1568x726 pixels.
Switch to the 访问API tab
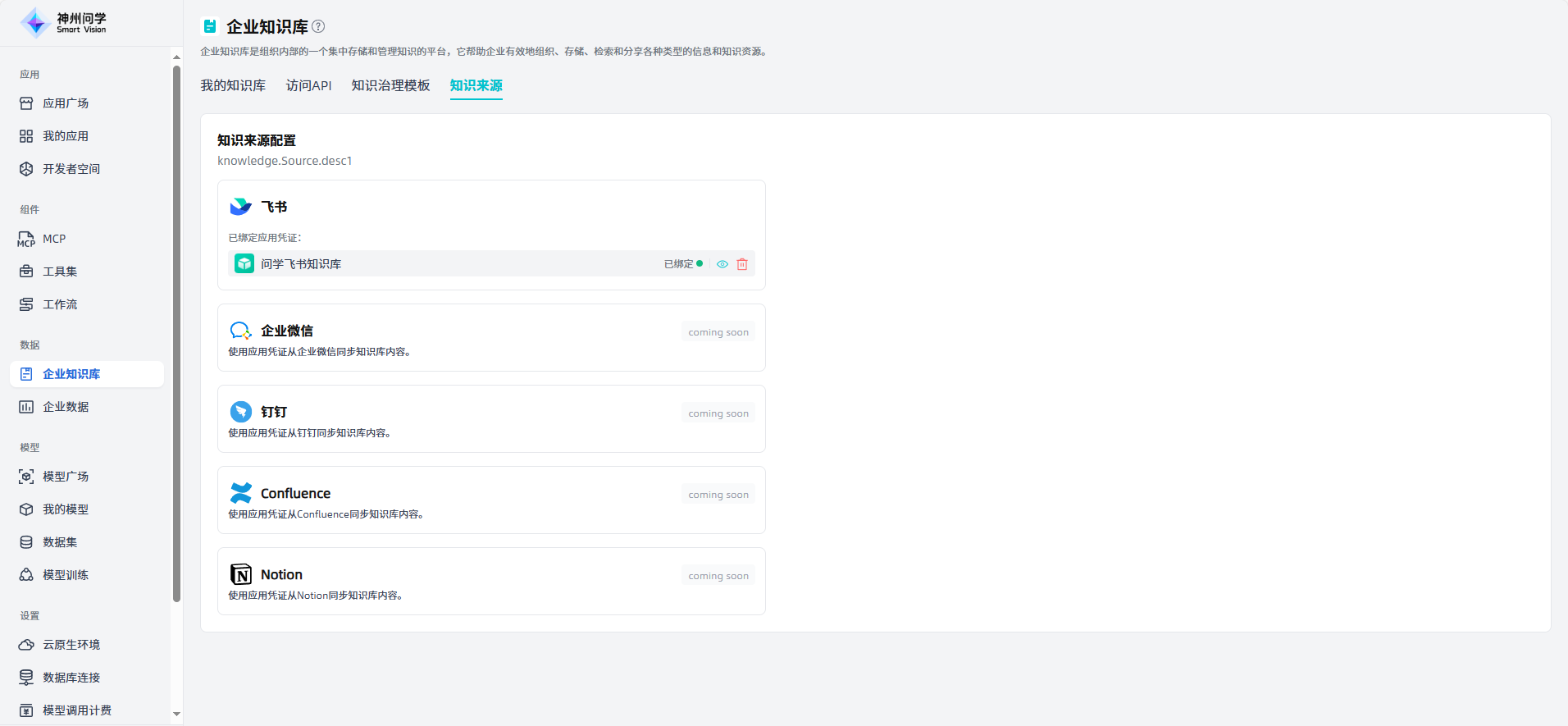(x=308, y=85)
